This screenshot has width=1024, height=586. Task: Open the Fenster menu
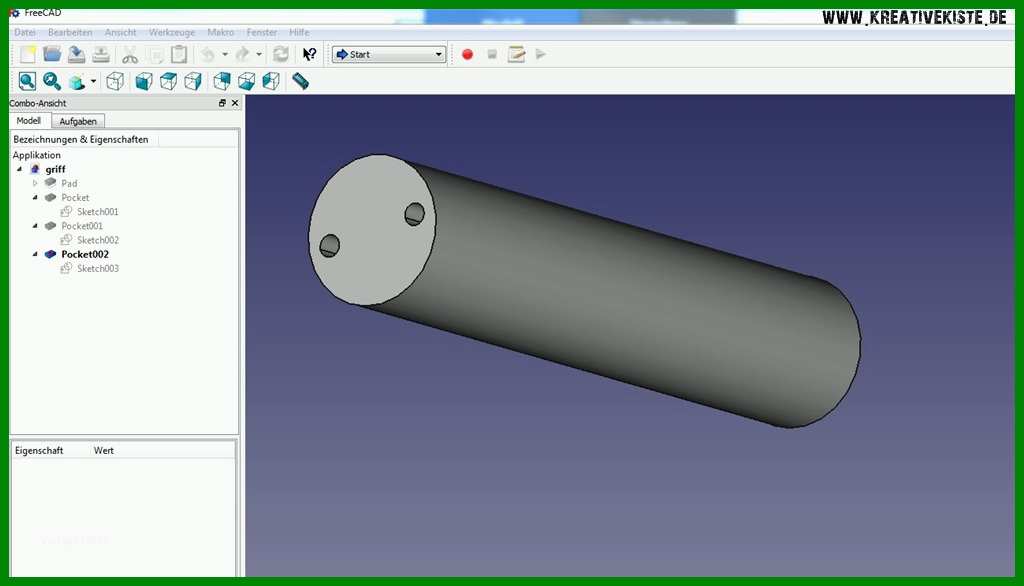pos(262,32)
